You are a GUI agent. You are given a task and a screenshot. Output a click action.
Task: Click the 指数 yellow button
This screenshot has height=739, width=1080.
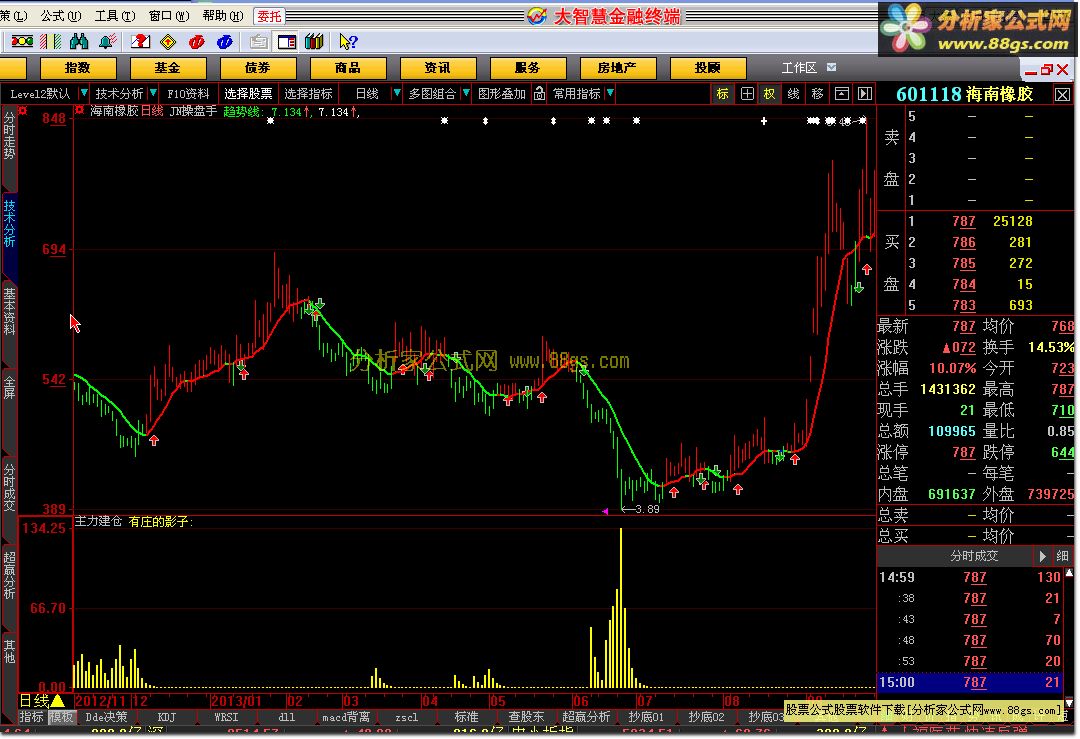coord(78,67)
